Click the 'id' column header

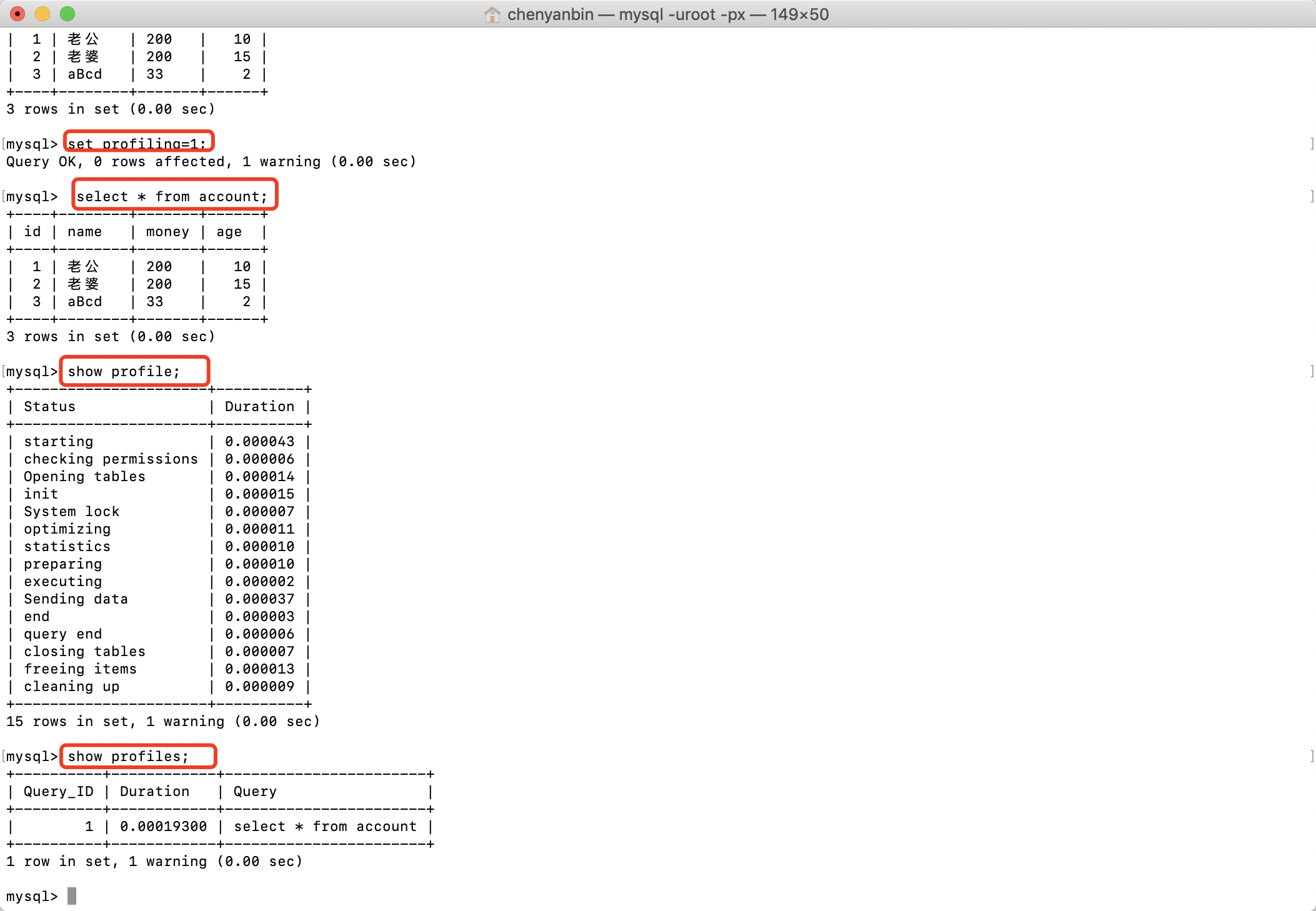click(32, 232)
